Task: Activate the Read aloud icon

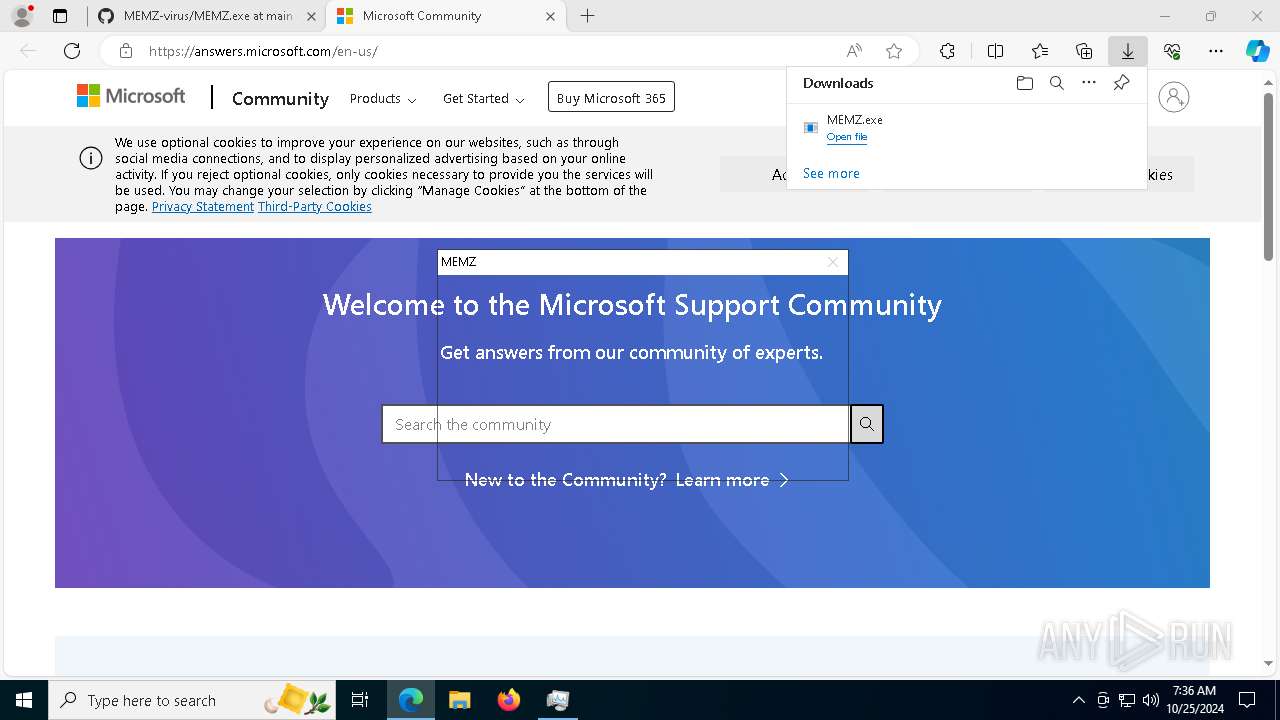Action: point(854,51)
